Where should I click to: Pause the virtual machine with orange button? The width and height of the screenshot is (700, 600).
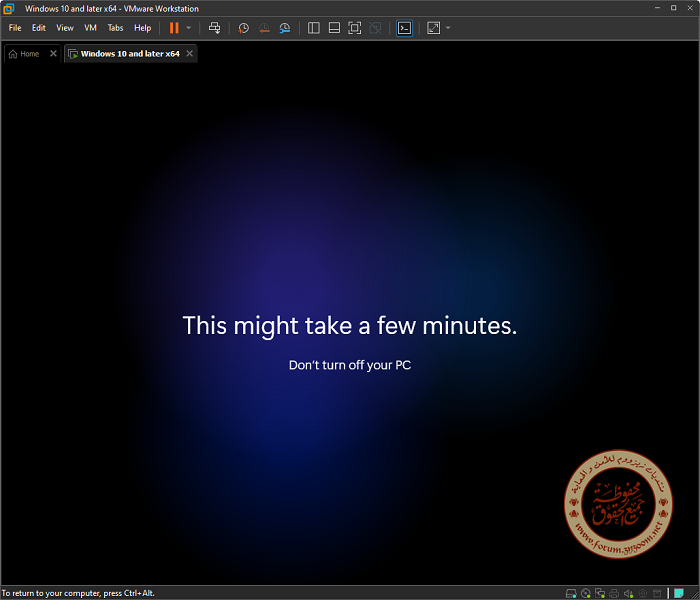point(174,28)
